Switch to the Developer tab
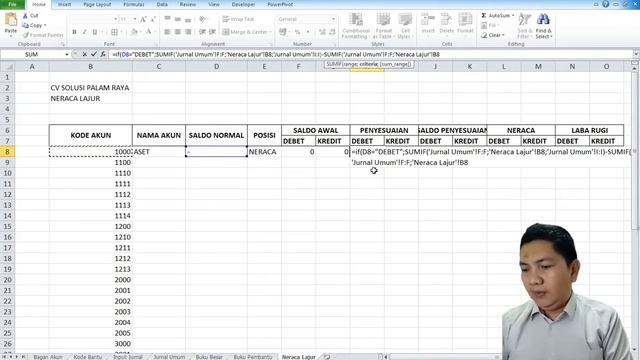Screen dimensions: 640x360 click(243, 4)
